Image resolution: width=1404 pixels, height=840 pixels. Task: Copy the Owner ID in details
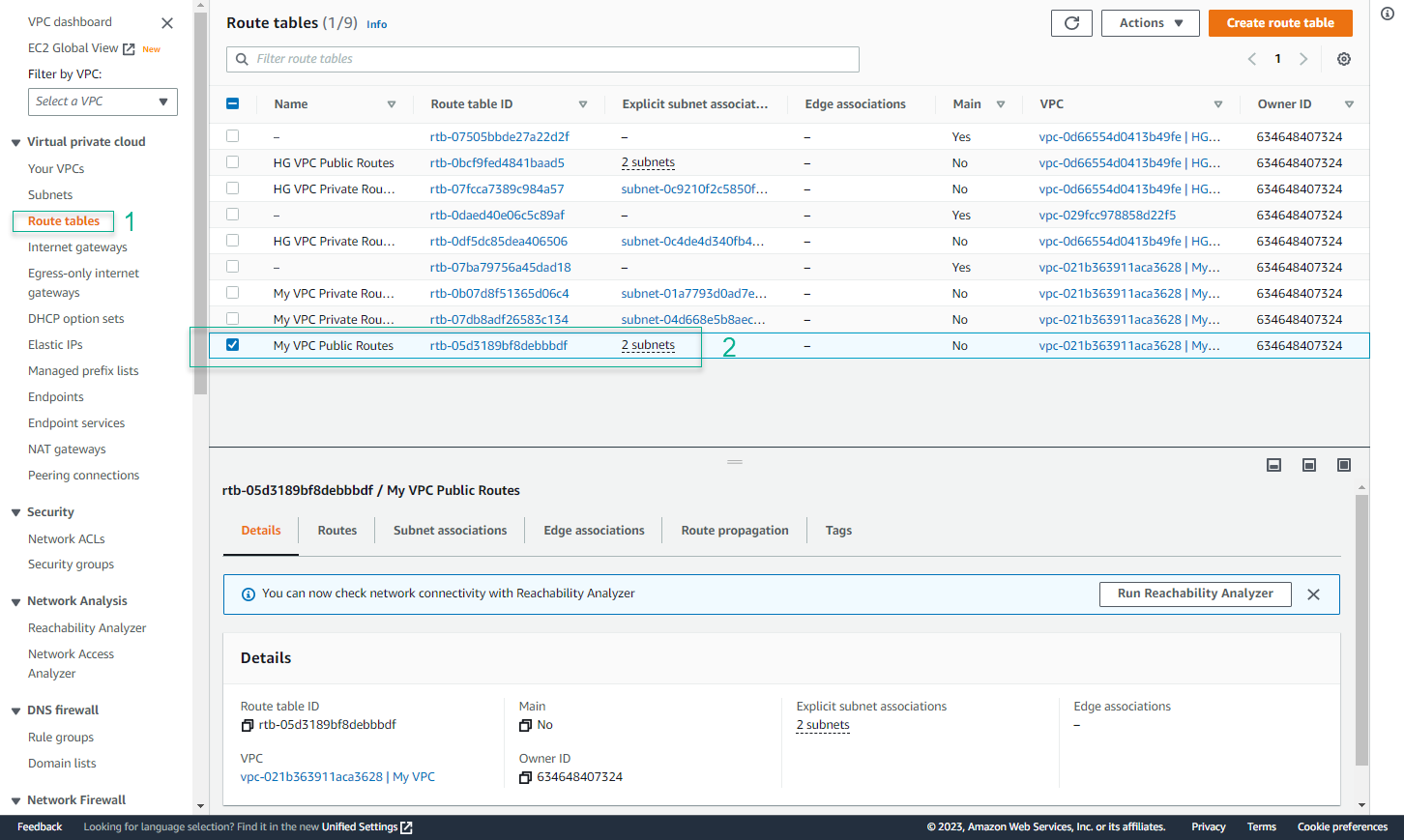tap(526, 777)
